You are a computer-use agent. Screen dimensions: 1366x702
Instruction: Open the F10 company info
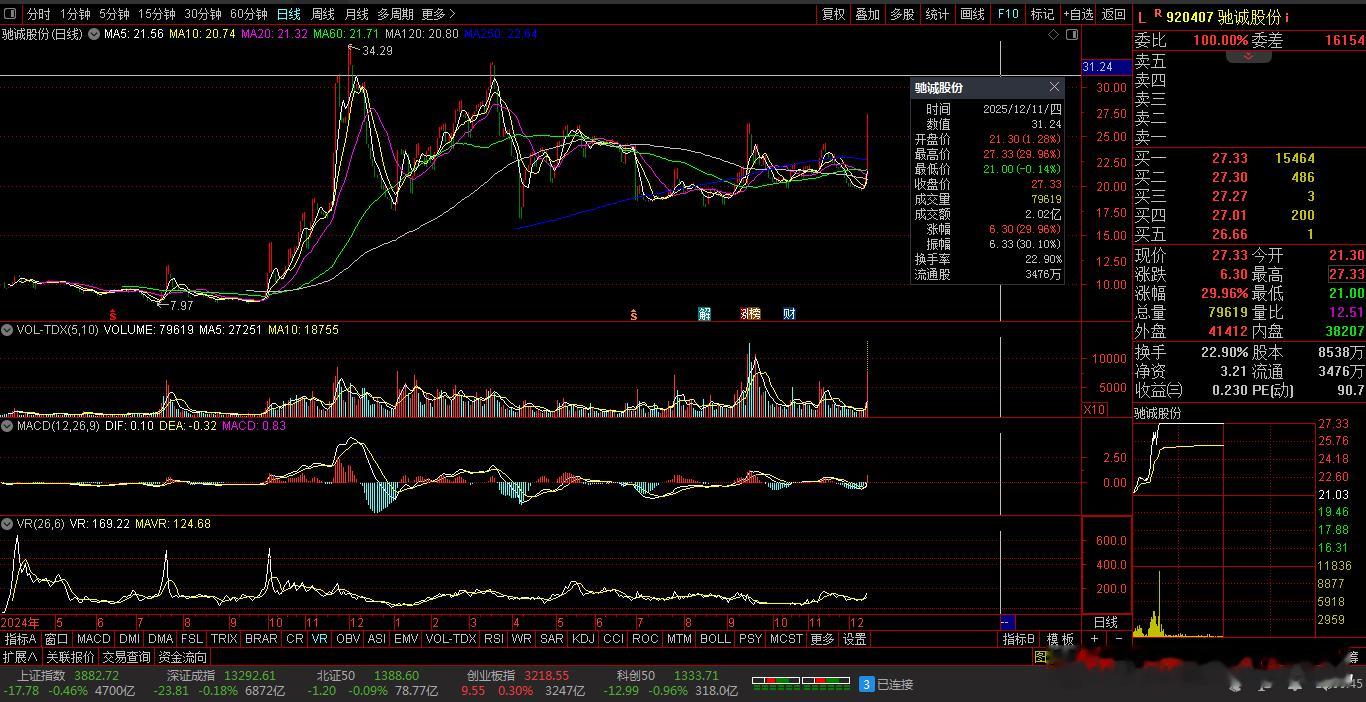point(1007,14)
